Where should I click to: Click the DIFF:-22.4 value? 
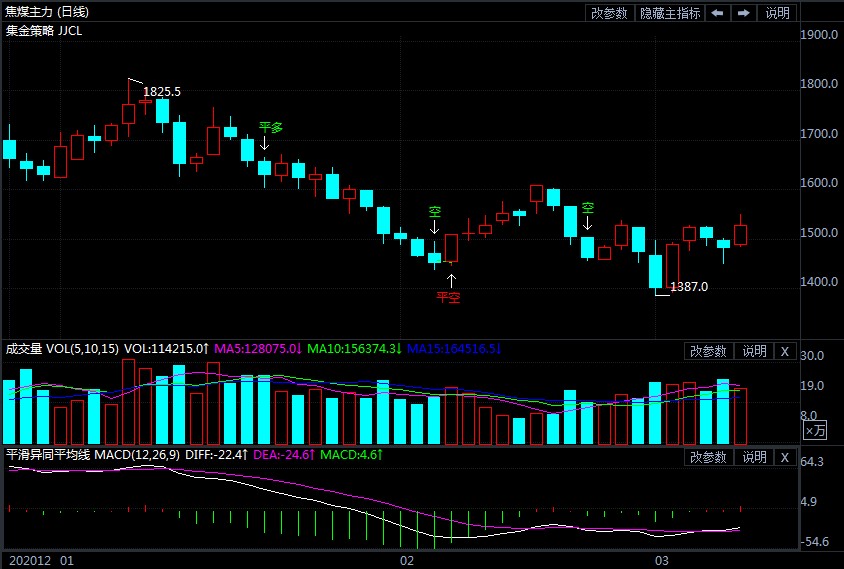click(216, 455)
